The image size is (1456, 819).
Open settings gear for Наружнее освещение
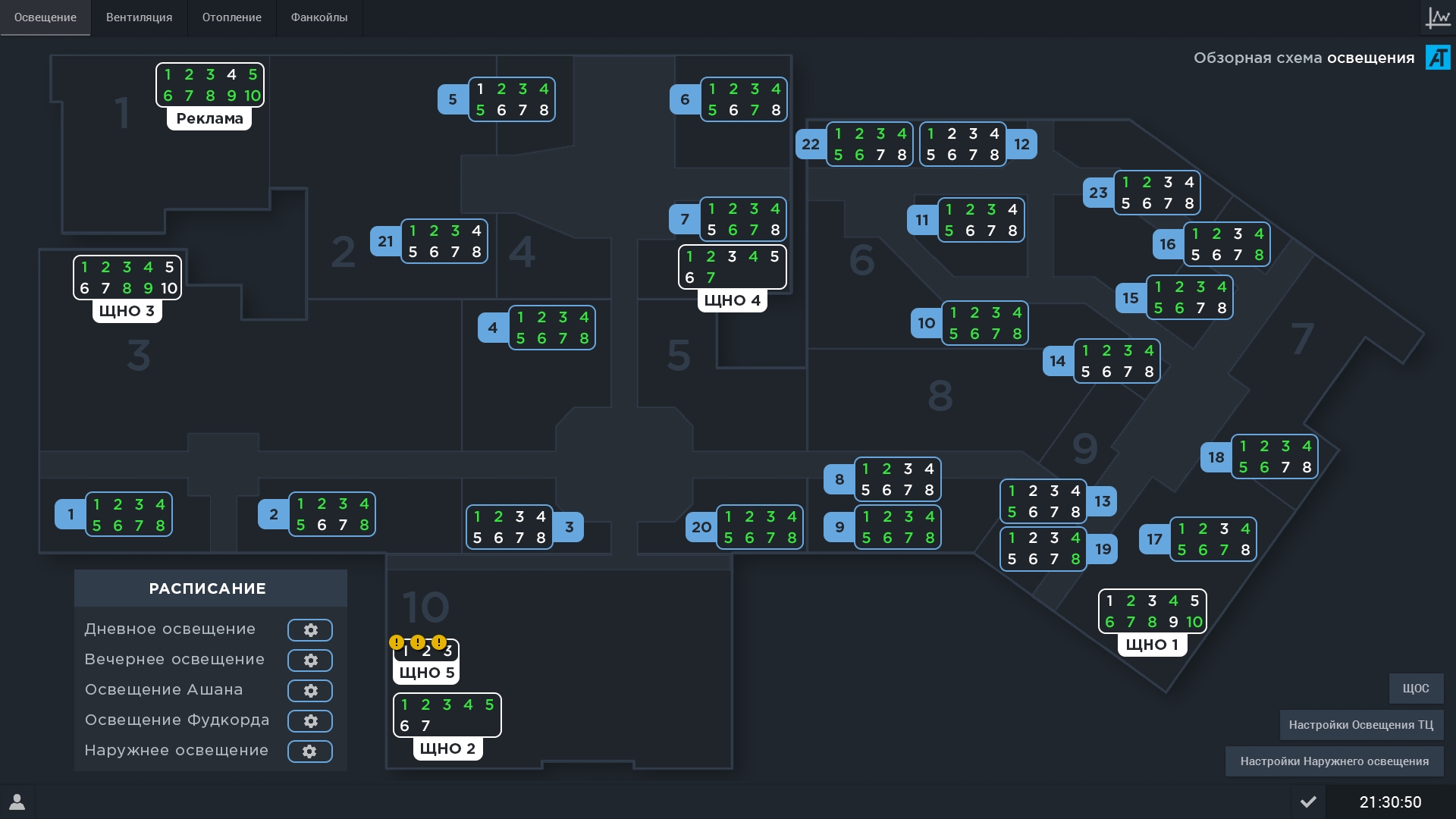[310, 752]
